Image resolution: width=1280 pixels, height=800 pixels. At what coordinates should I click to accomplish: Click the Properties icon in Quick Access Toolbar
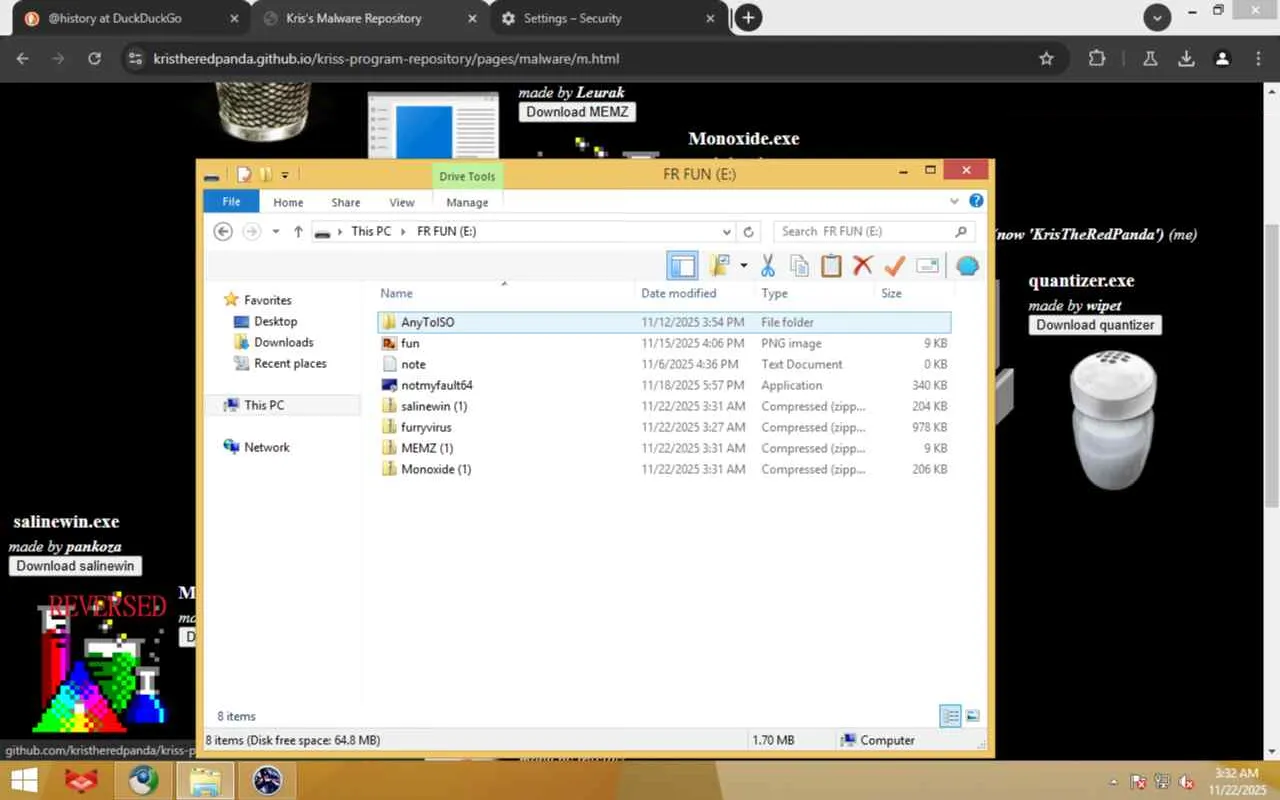(x=244, y=175)
